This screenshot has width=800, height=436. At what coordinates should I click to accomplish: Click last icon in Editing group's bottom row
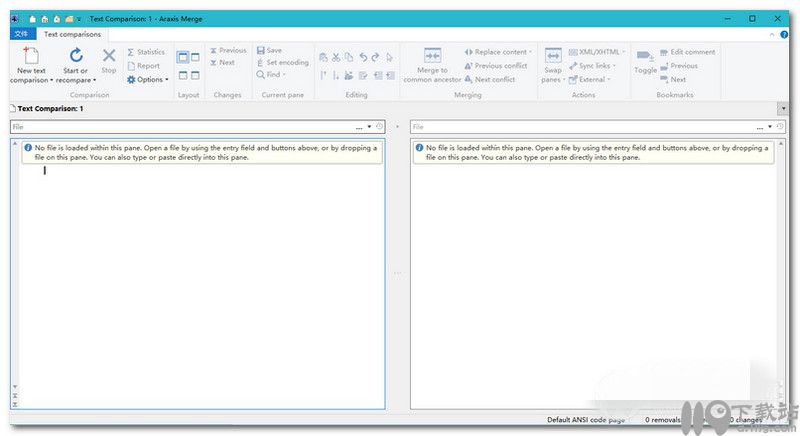pos(390,75)
